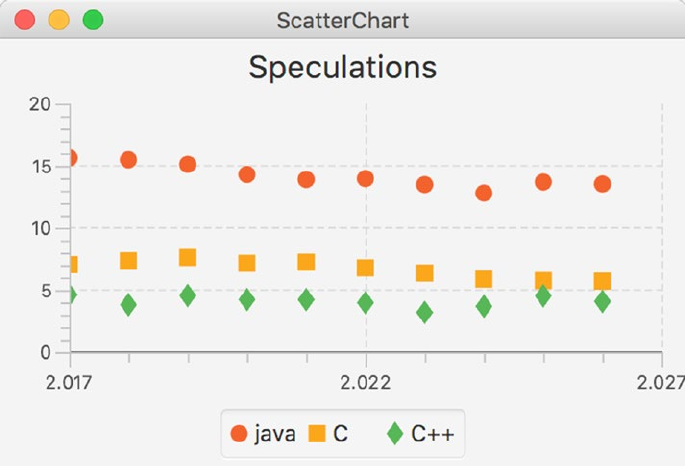Click the ScatterChart window title text
The height and width of the screenshot is (466, 685).
click(342, 20)
